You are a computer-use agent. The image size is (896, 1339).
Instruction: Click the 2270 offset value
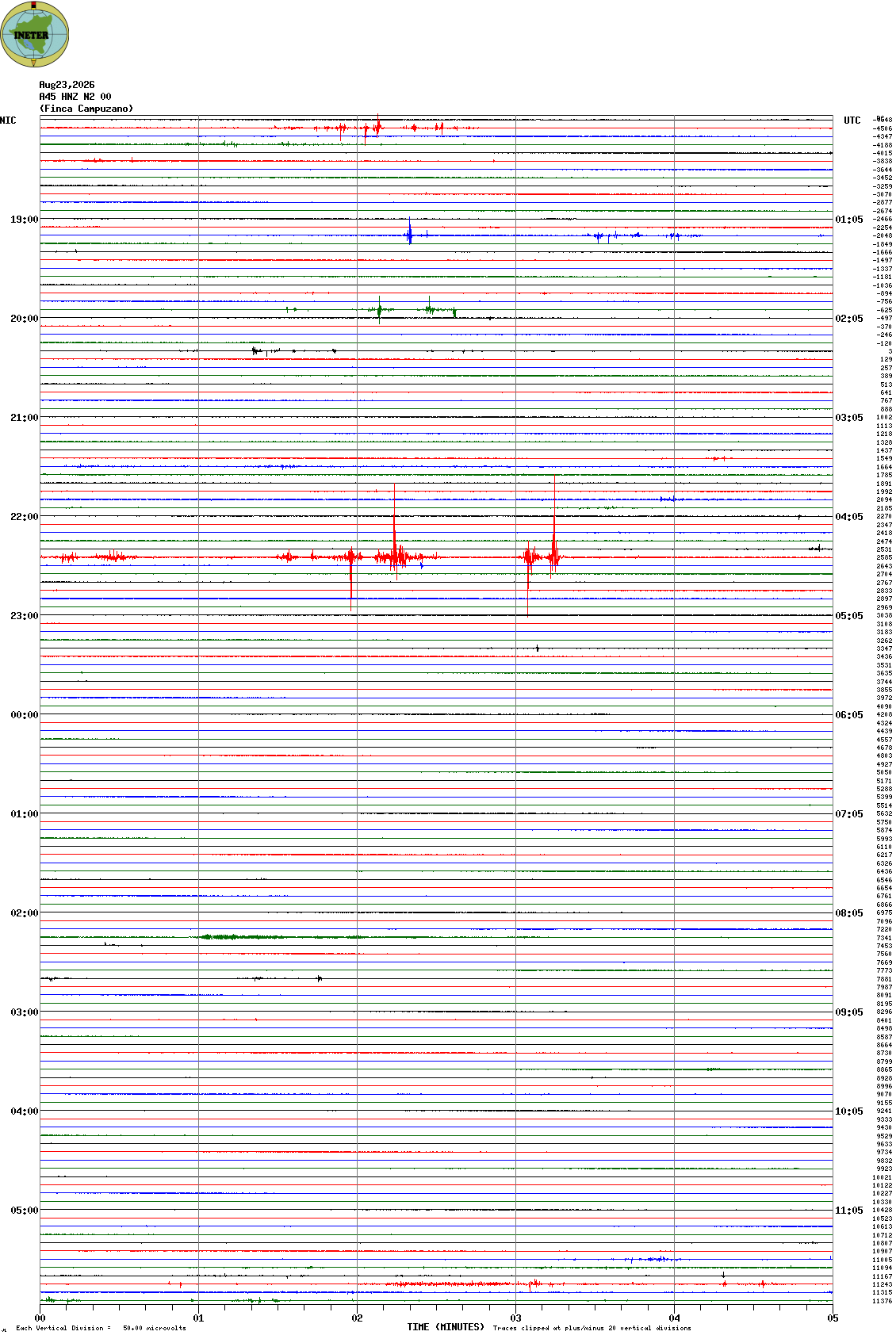[x=884, y=517]
